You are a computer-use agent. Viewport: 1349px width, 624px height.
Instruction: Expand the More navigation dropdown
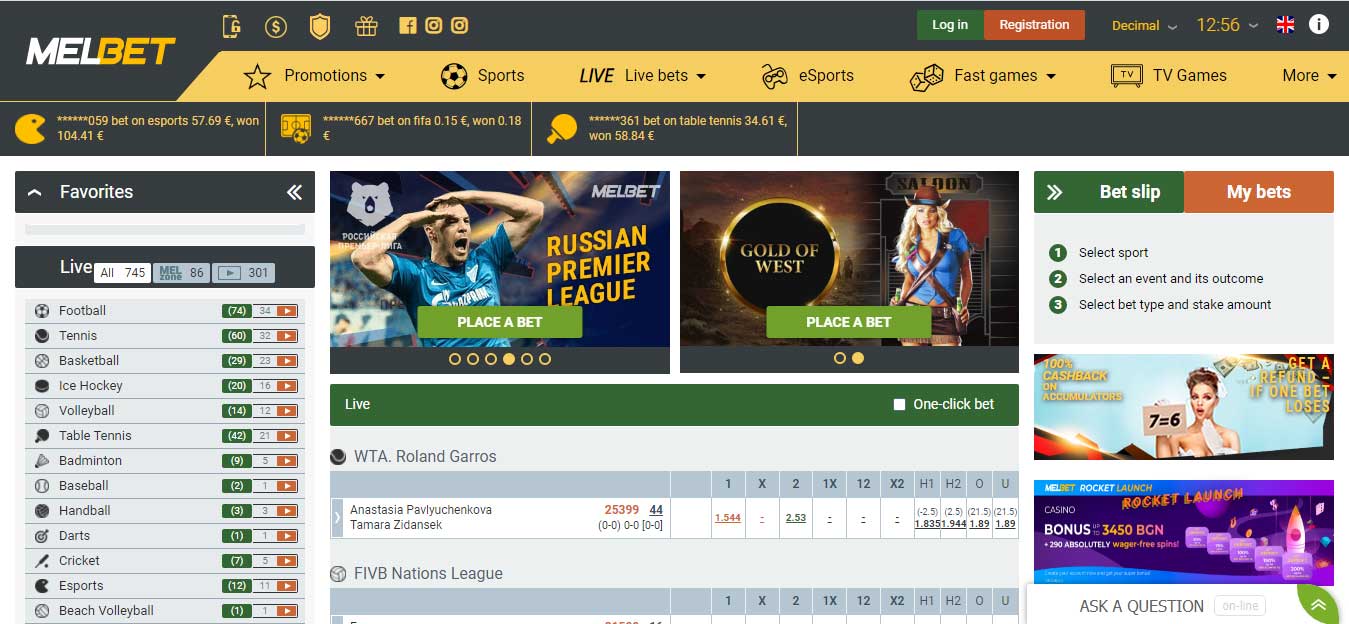1309,75
